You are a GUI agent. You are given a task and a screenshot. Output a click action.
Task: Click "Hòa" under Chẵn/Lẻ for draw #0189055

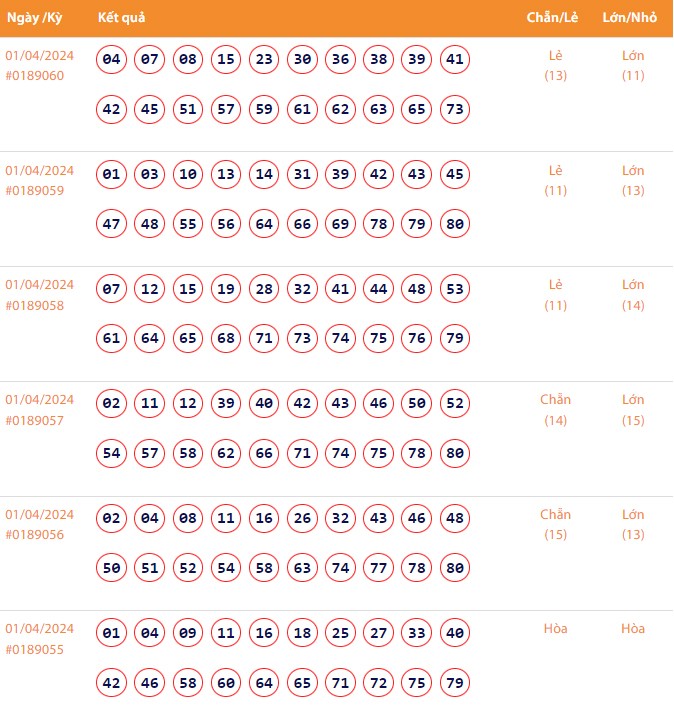(555, 629)
